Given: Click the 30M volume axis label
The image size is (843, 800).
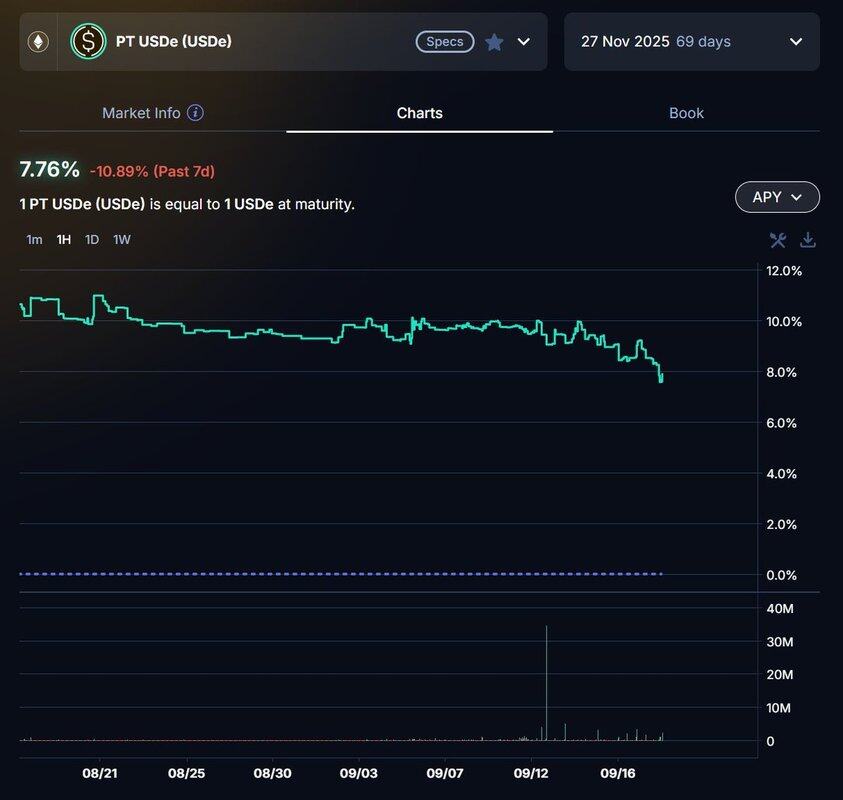Looking at the screenshot, I should coord(780,642).
